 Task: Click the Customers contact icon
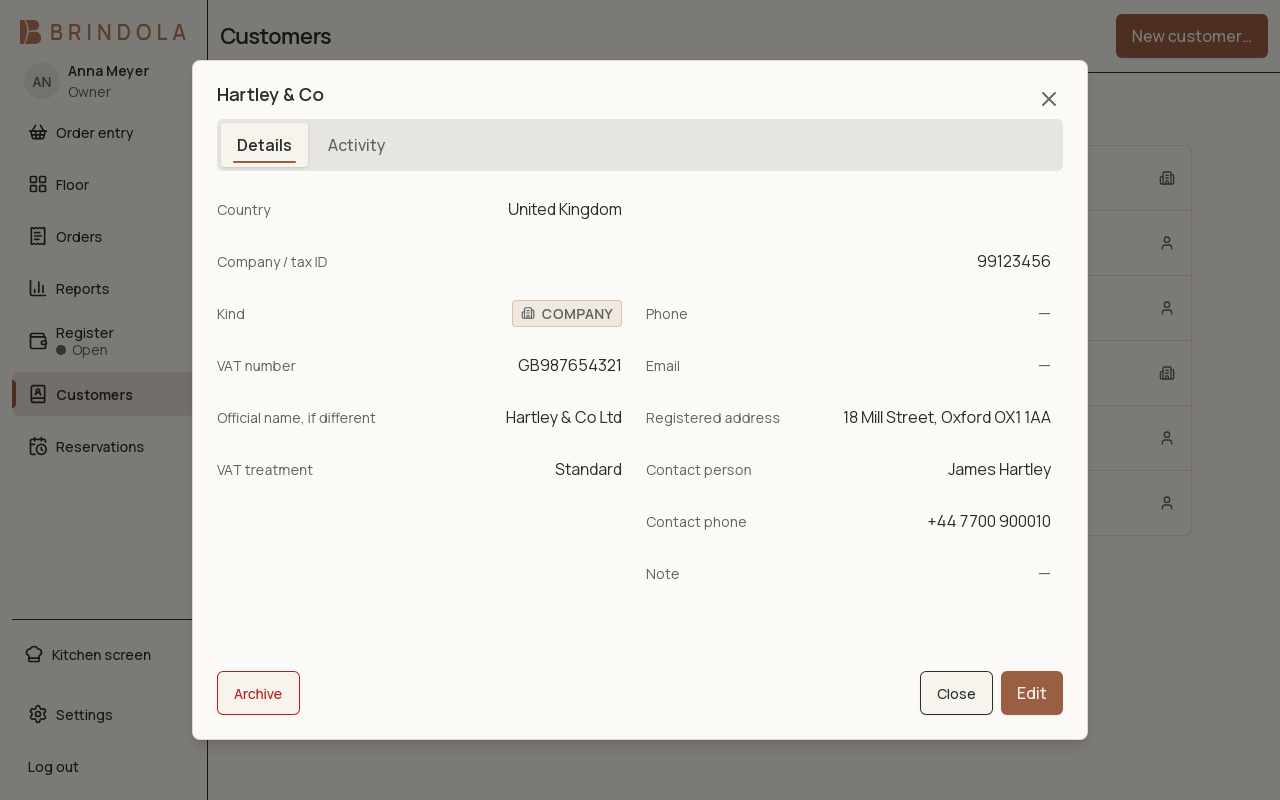point(38,394)
